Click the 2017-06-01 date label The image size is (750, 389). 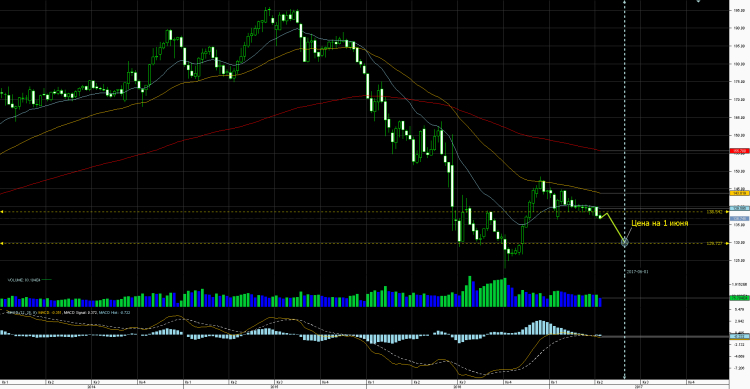pos(638,272)
